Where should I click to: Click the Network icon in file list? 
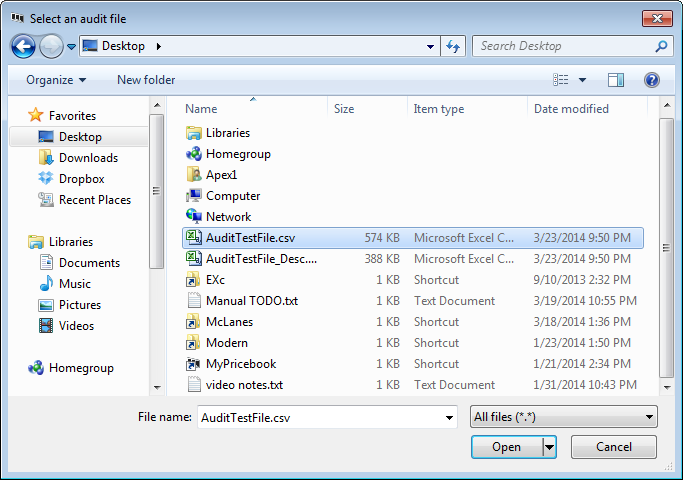click(194, 217)
